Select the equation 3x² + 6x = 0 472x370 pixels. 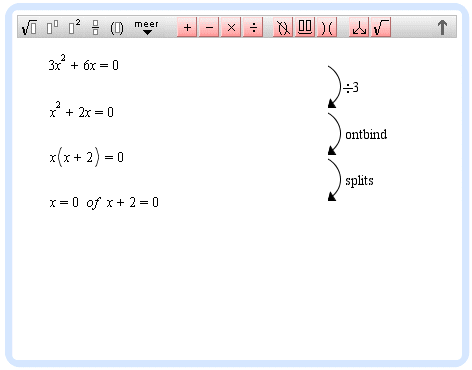84,63
